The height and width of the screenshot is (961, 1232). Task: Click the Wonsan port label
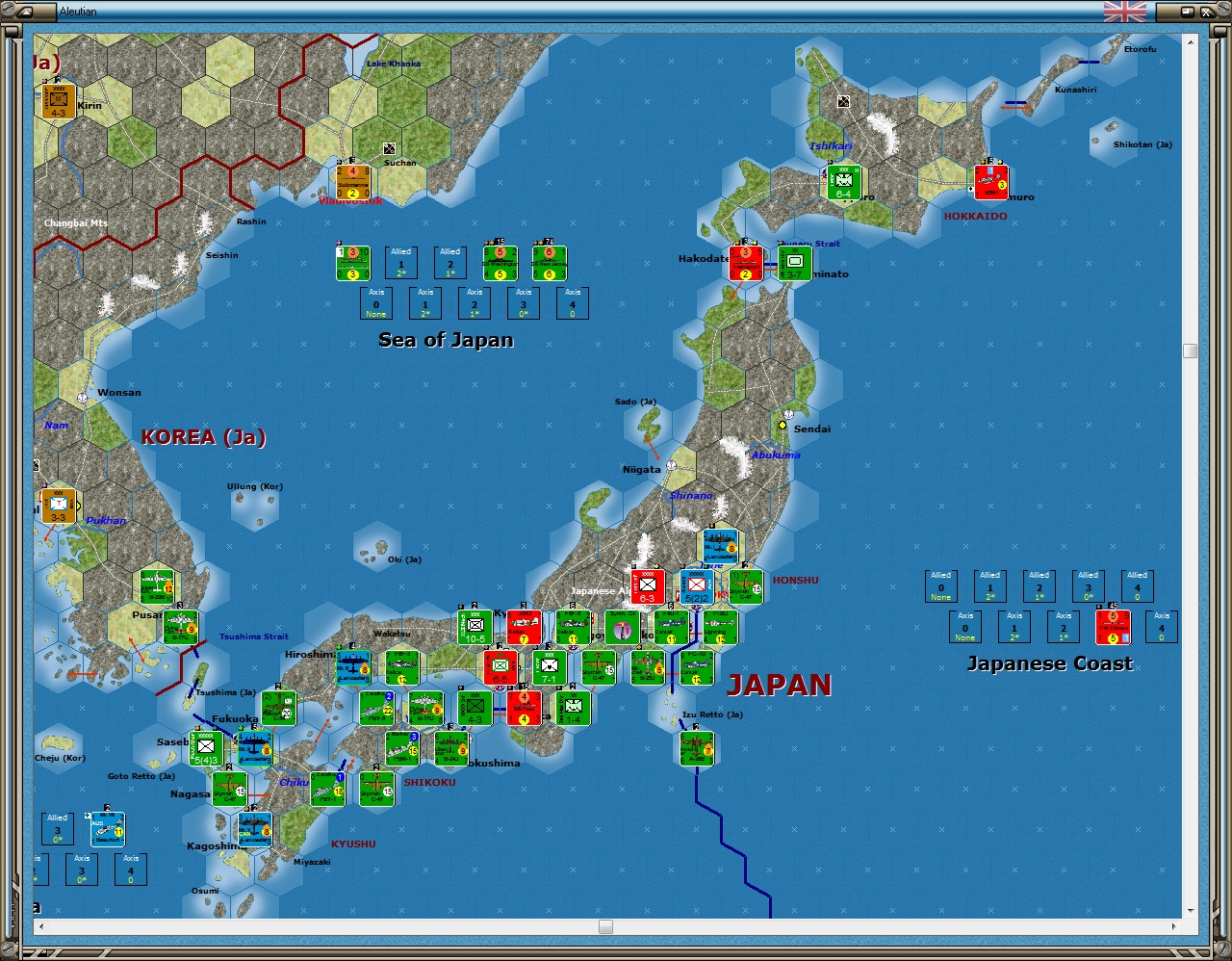[x=118, y=392]
